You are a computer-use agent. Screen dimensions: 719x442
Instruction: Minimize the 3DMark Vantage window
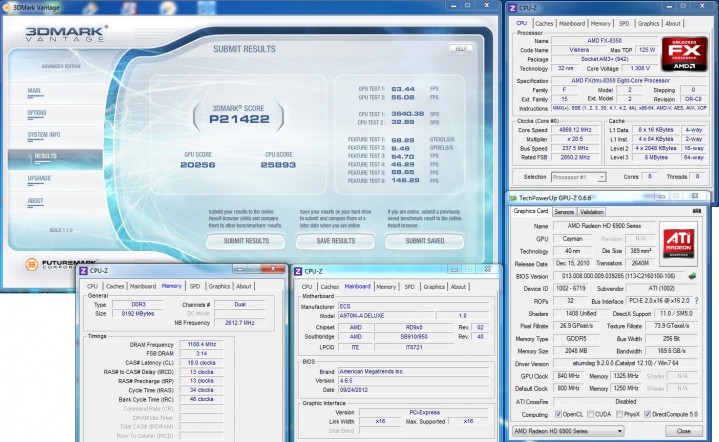click(453, 5)
